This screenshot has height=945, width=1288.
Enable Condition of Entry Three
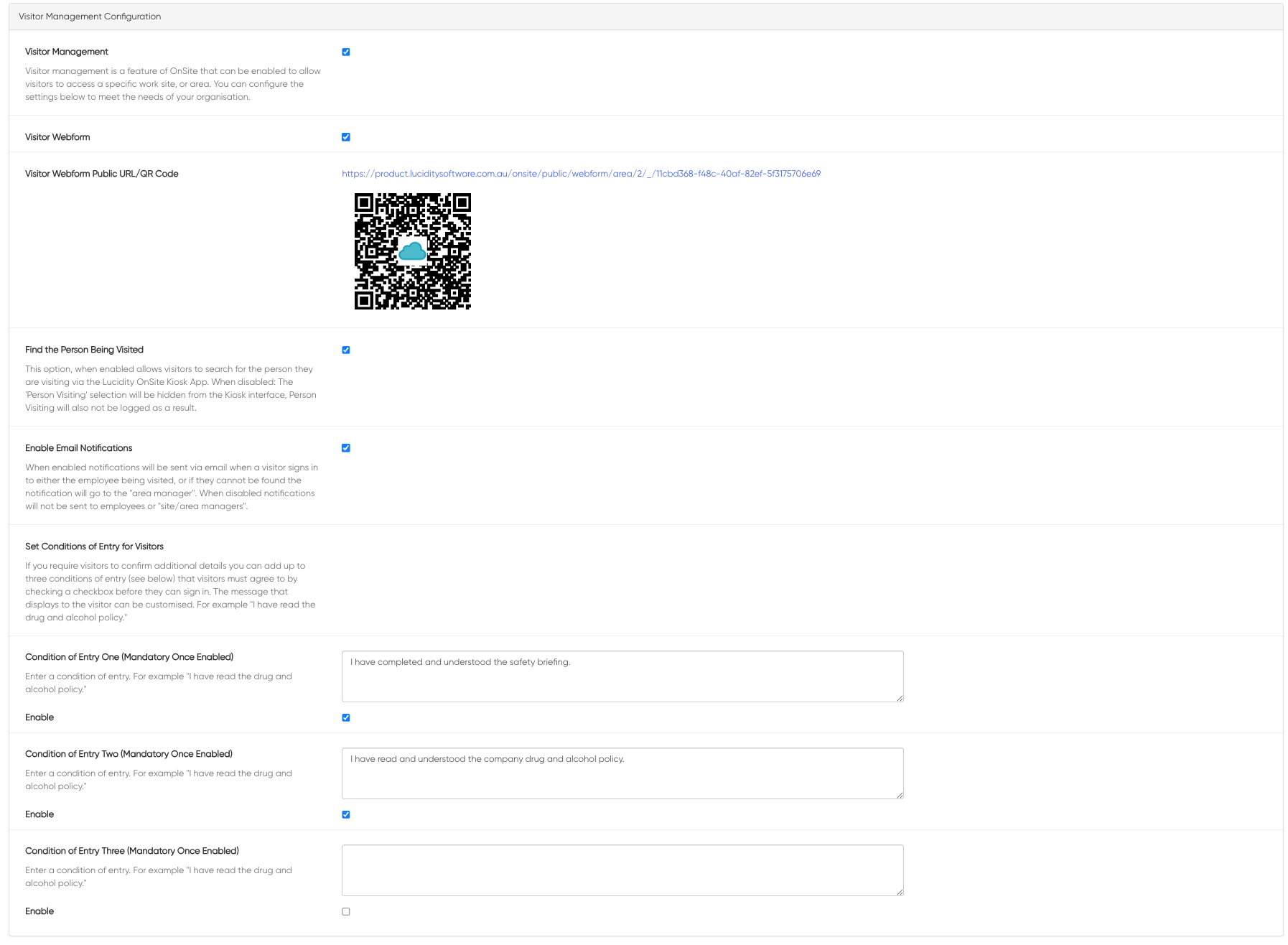[346, 911]
